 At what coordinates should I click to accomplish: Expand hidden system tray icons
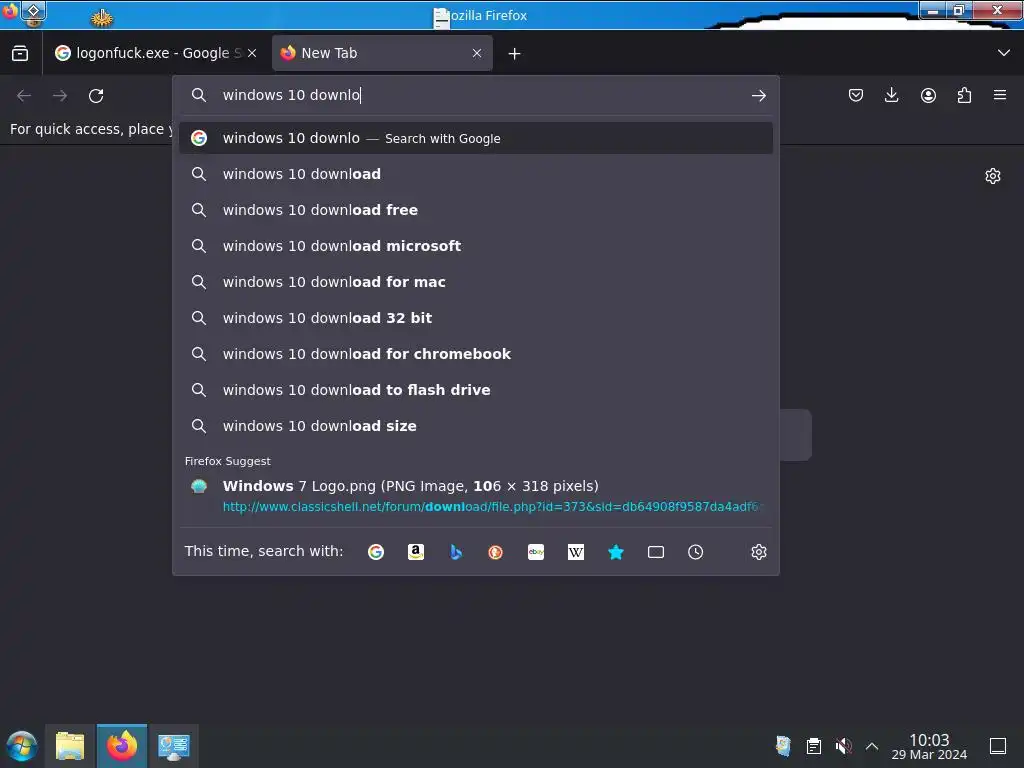pyautogui.click(x=872, y=746)
